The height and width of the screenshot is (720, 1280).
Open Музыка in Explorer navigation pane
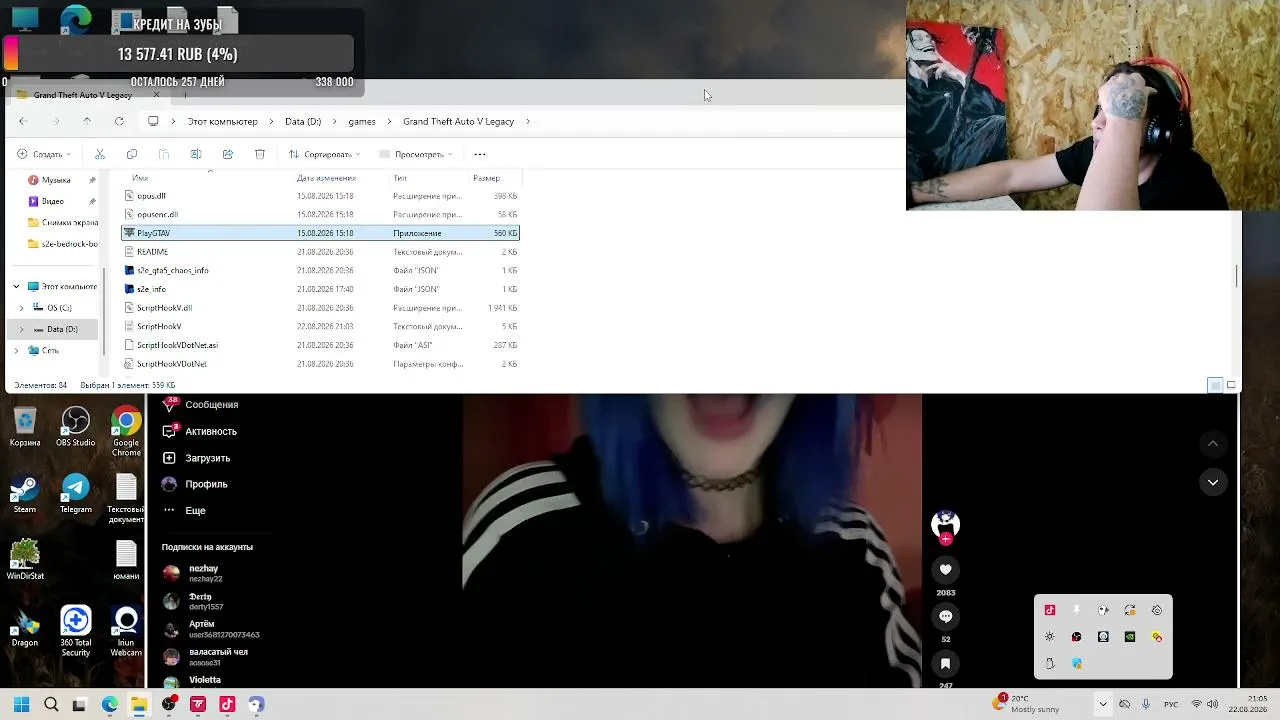click(x=56, y=180)
